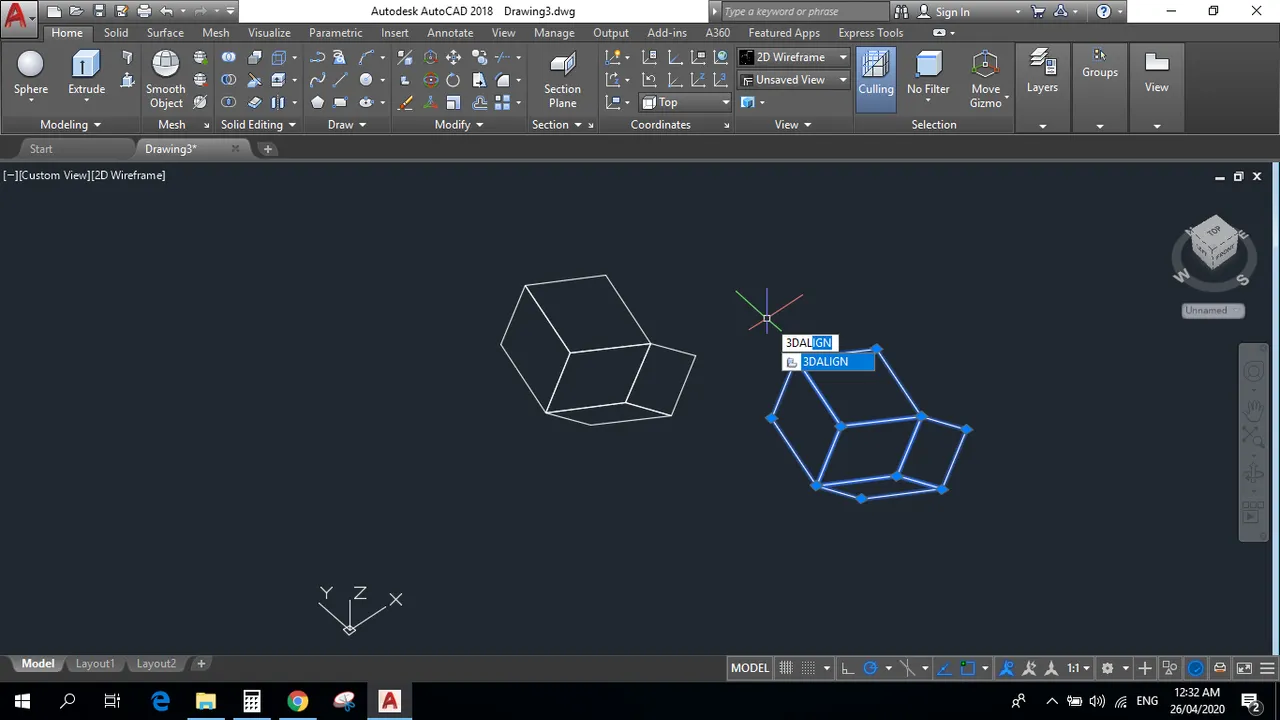Toggle Ortho mode in status bar

(848, 668)
